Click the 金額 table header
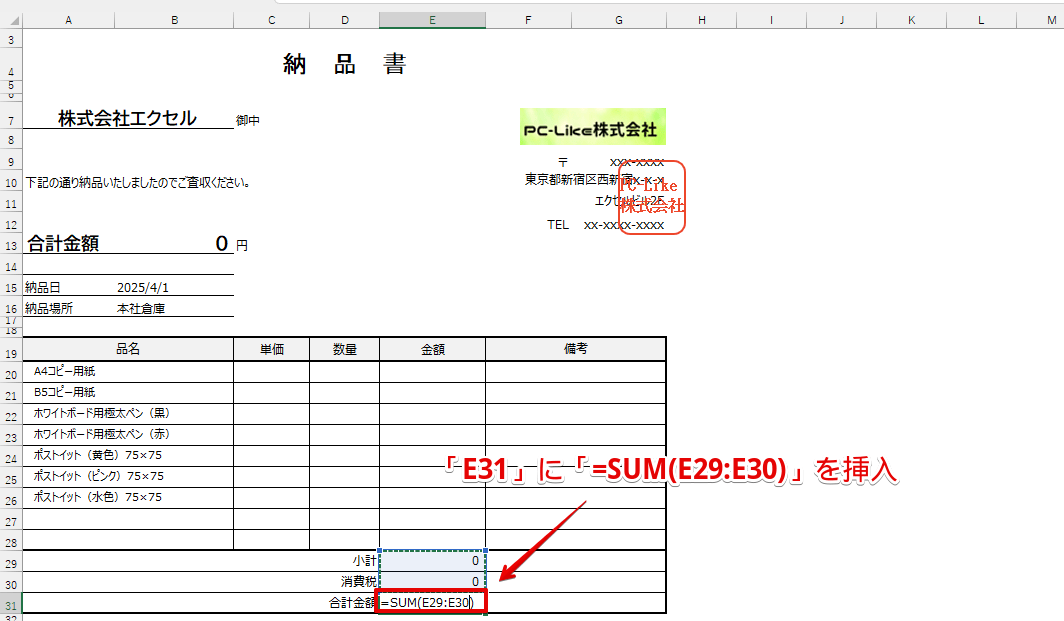 tap(432, 349)
